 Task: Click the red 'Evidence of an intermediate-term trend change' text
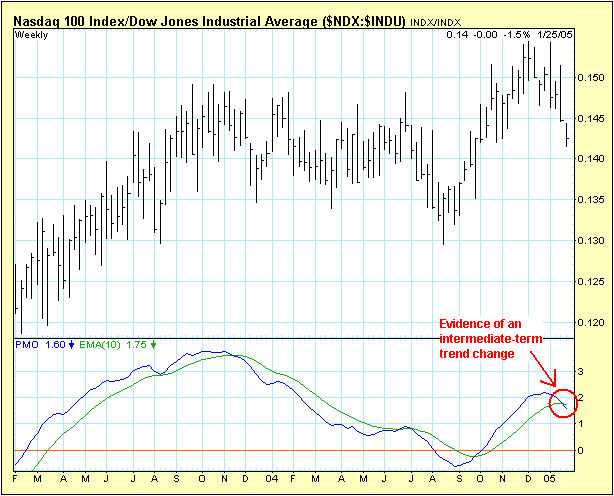483,339
